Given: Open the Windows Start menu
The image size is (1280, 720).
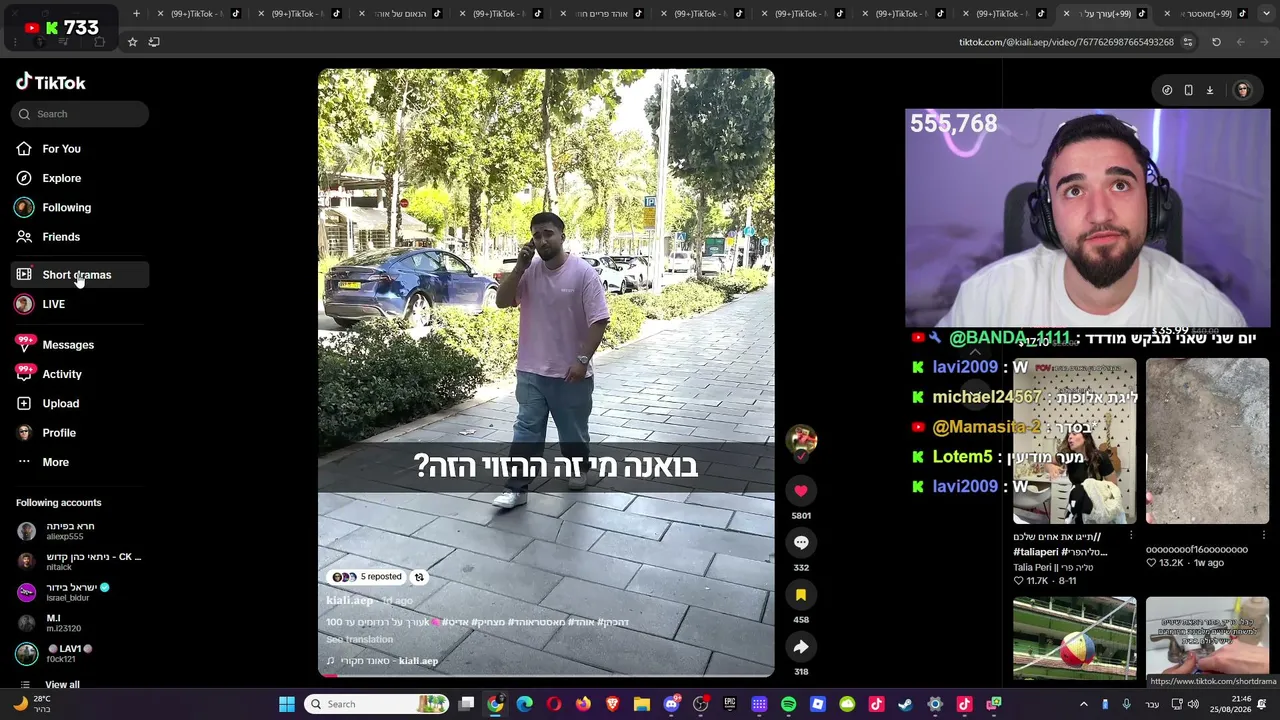Looking at the screenshot, I should click(x=287, y=704).
